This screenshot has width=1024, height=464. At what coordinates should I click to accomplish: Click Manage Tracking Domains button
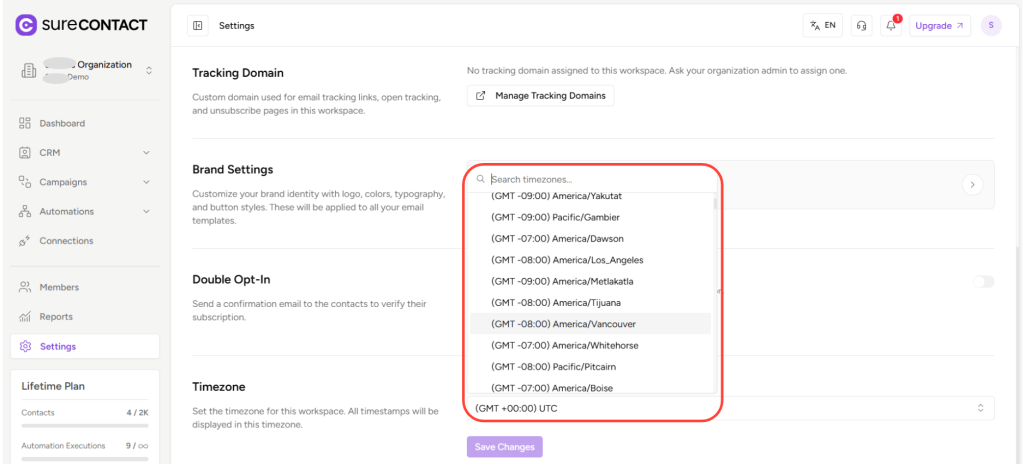click(541, 96)
